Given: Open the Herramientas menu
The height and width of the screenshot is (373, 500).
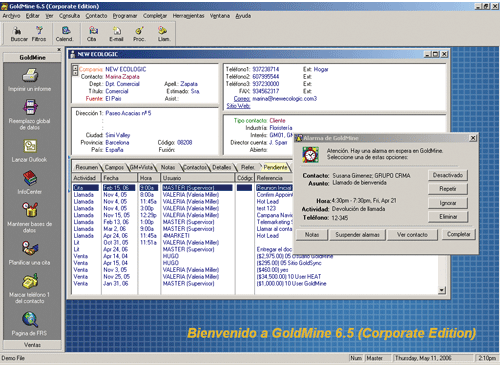Looking at the screenshot, I should (x=188, y=16).
